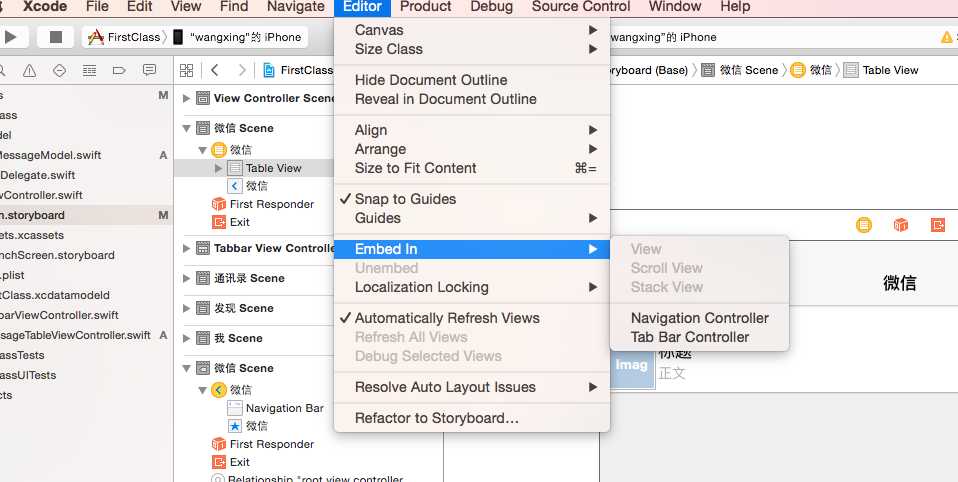Embed in Tab Bar Controller
Image resolution: width=958 pixels, height=482 pixels.
click(x=700, y=337)
